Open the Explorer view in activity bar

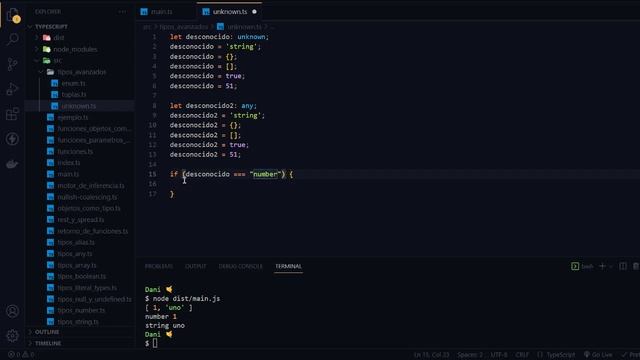click(13, 16)
